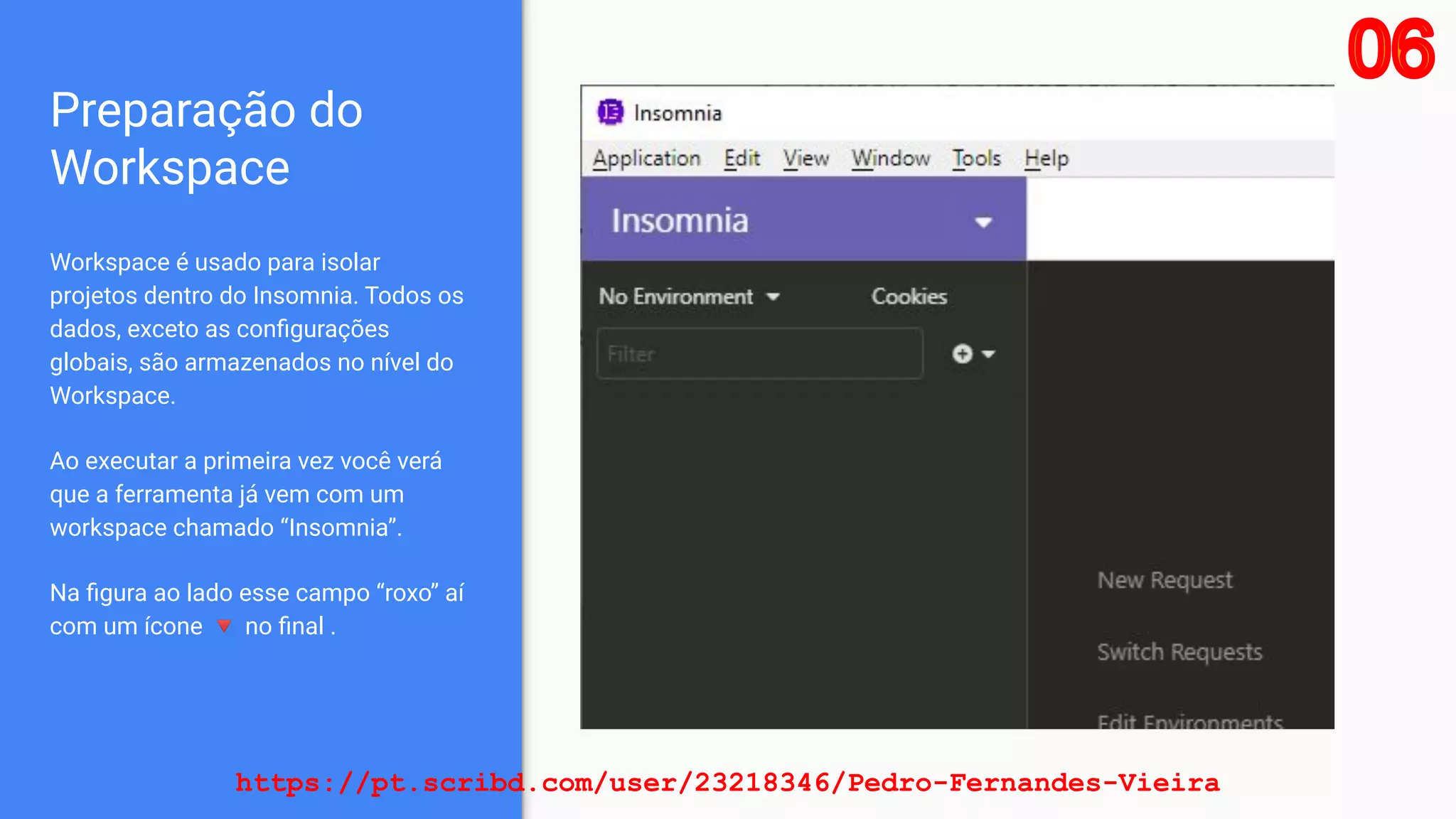Click the small arrow beside the plus icon
This screenshot has height=819, width=1456.
[988, 354]
